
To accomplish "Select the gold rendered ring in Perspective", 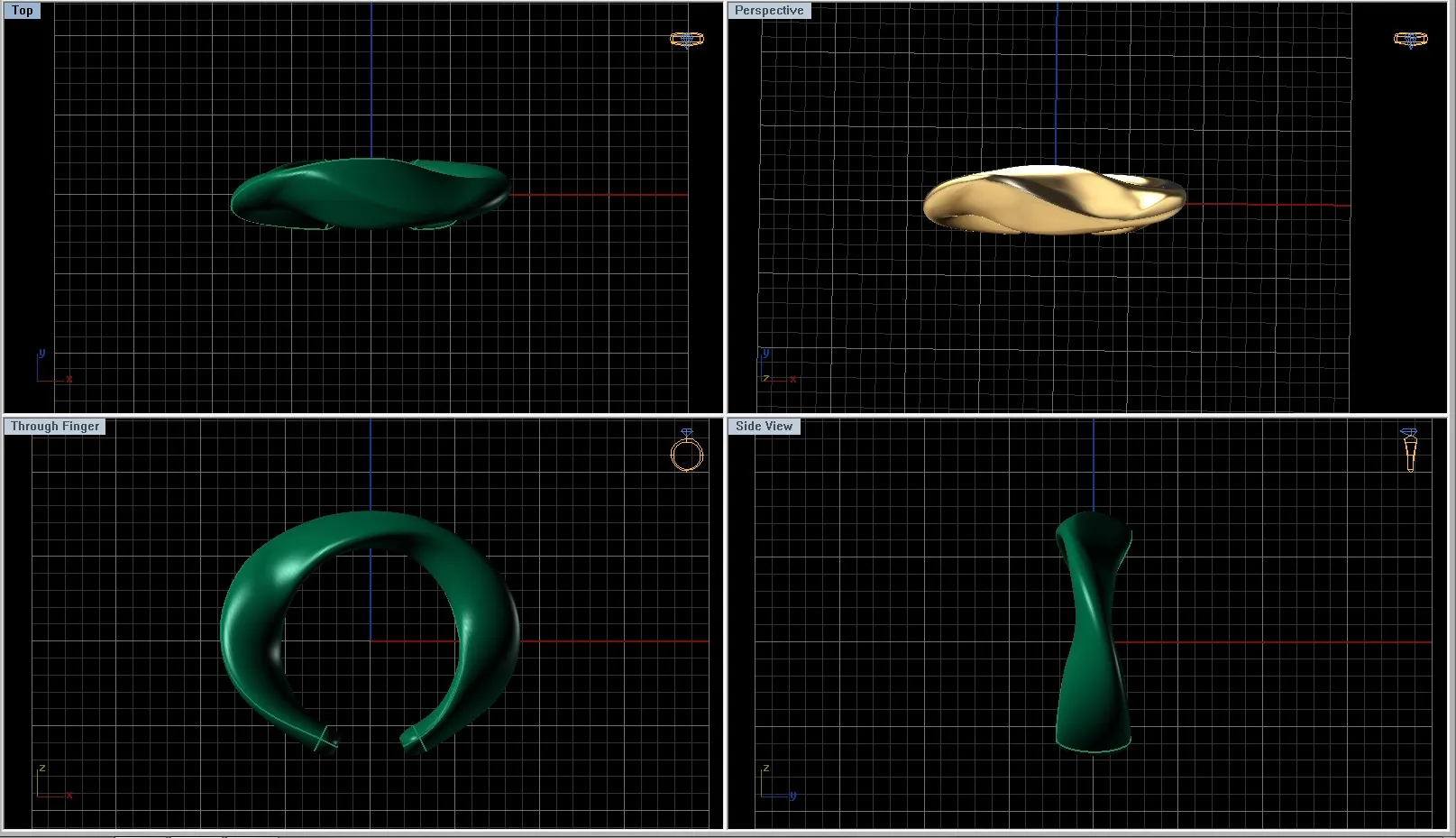I will click(1053, 201).
